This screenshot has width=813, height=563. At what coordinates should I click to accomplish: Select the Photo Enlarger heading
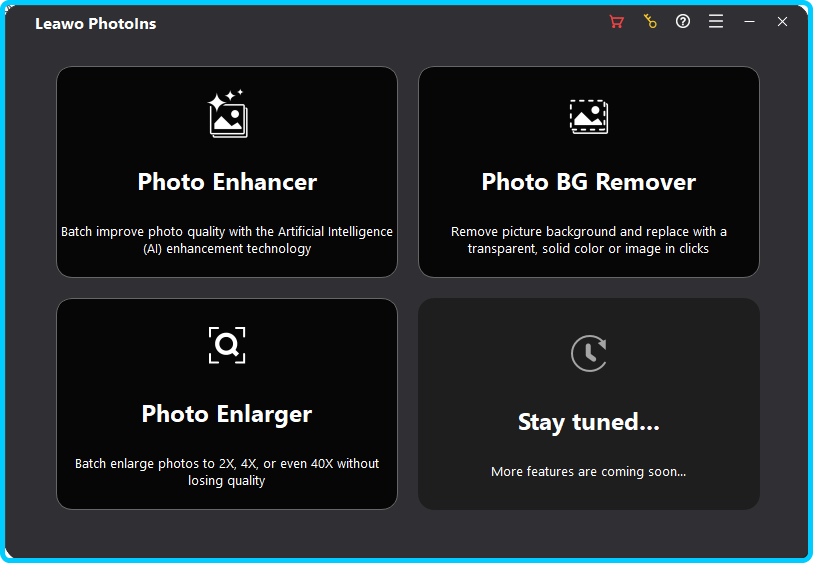227,414
